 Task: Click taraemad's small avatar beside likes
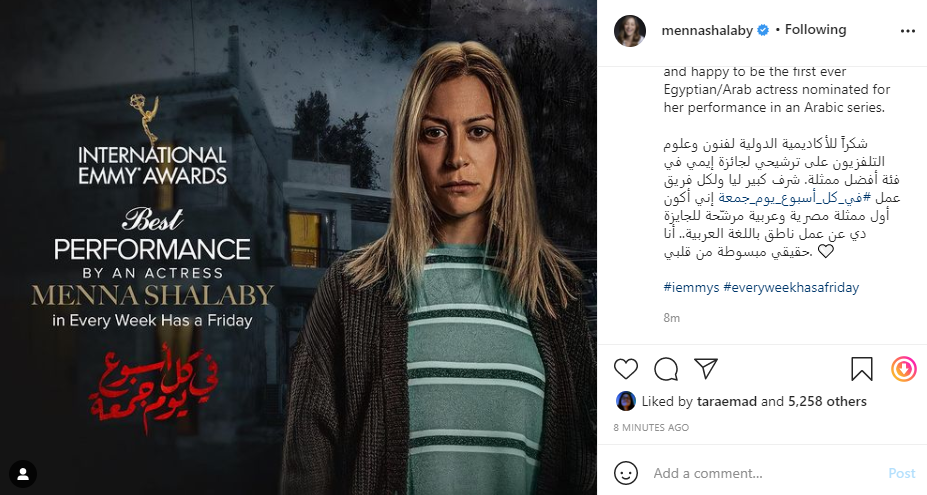[x=625, y=401]
